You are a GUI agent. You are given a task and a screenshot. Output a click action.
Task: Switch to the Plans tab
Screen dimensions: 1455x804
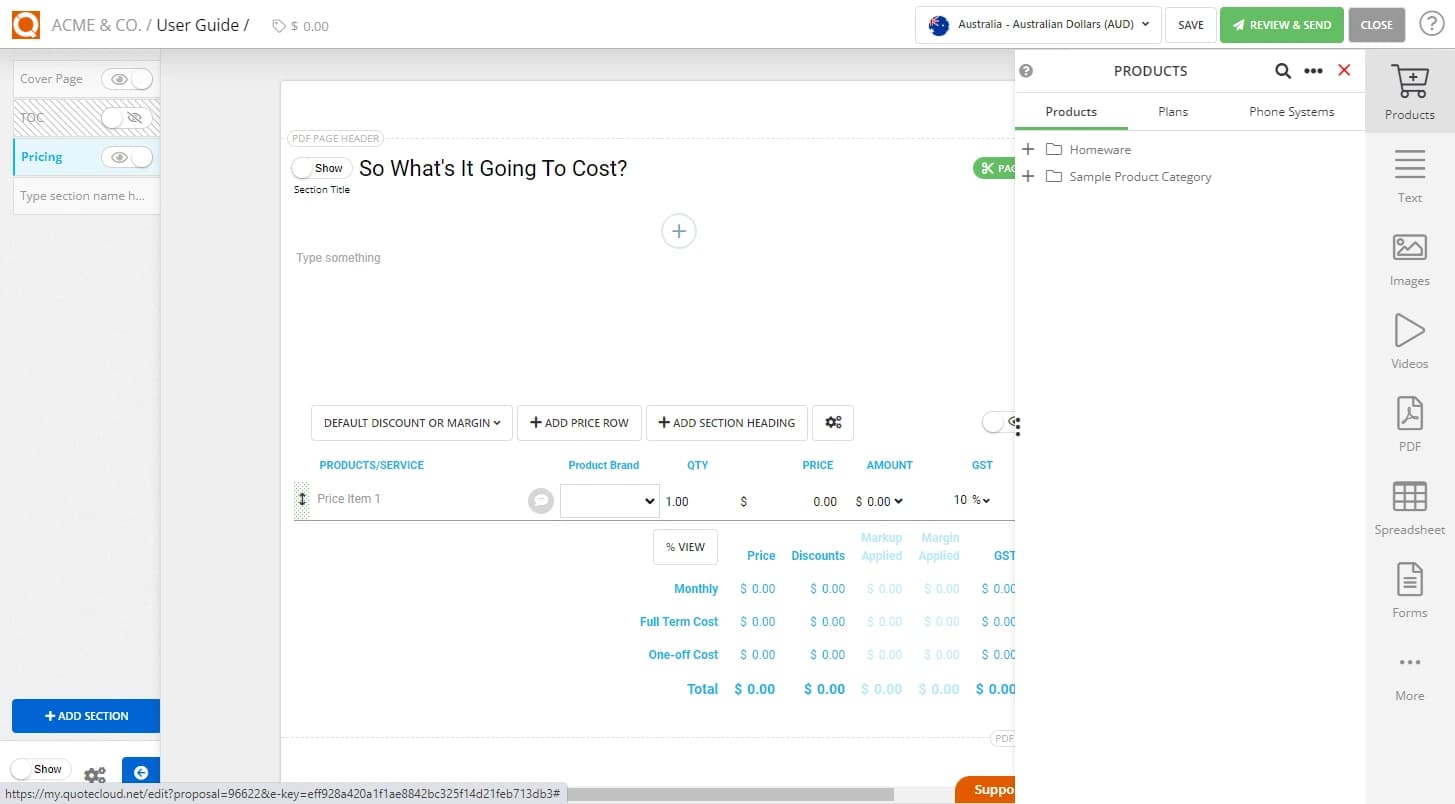click(1172, 111)
